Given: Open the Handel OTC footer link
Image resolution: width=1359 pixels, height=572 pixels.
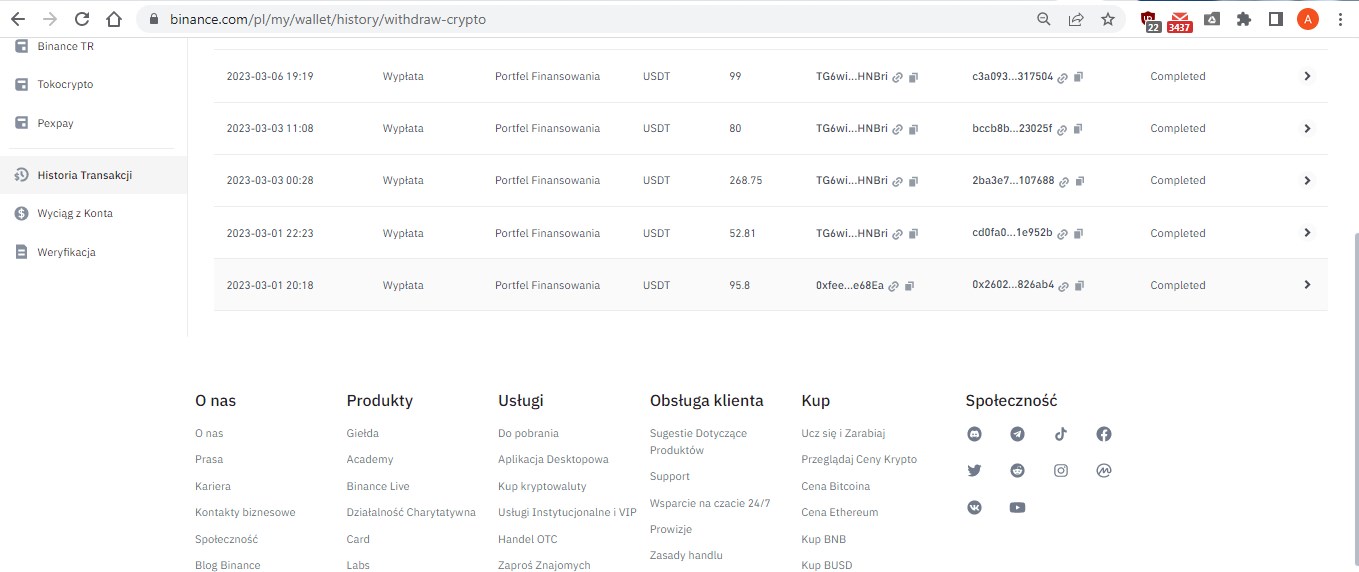Looking at the screenshot, I should (528, 539).
